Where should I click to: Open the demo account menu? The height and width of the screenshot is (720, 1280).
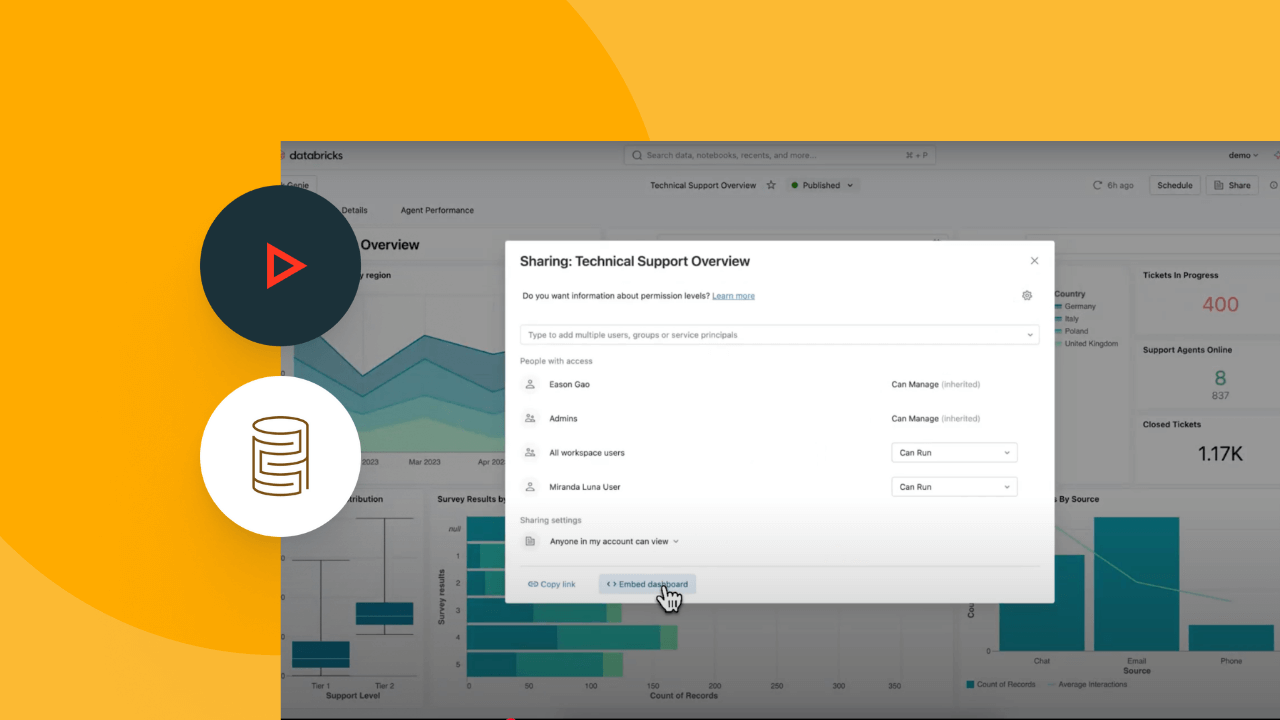(x=1243, y=155)
